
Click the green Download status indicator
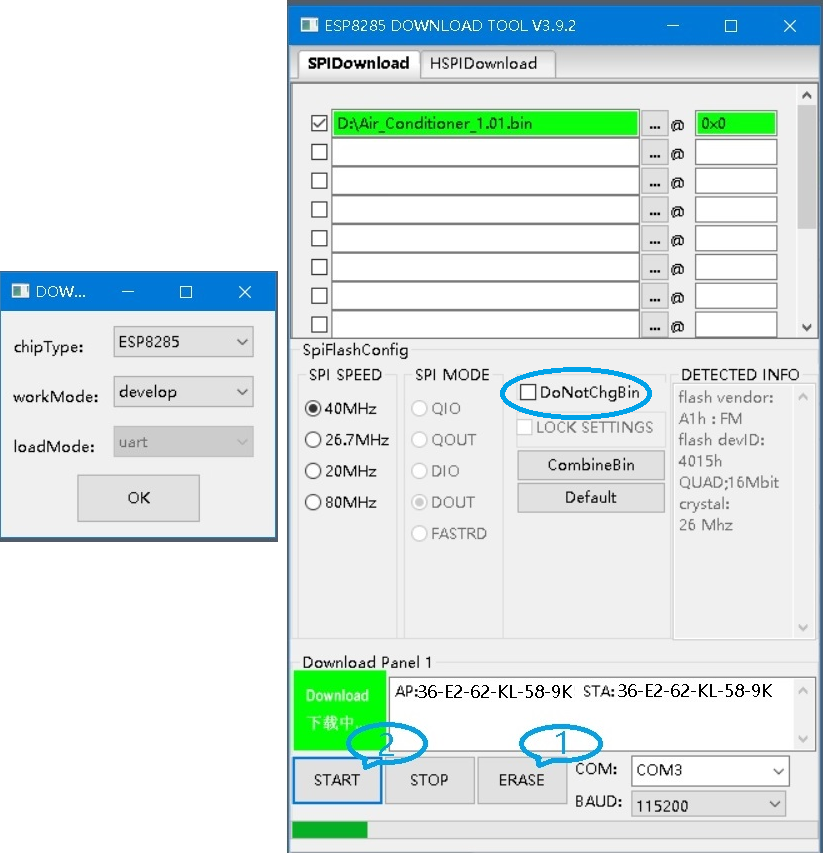[339, 710]
